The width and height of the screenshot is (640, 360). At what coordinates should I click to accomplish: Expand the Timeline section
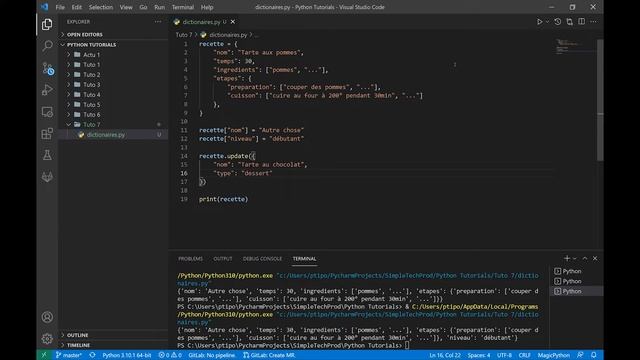point(113,345)
